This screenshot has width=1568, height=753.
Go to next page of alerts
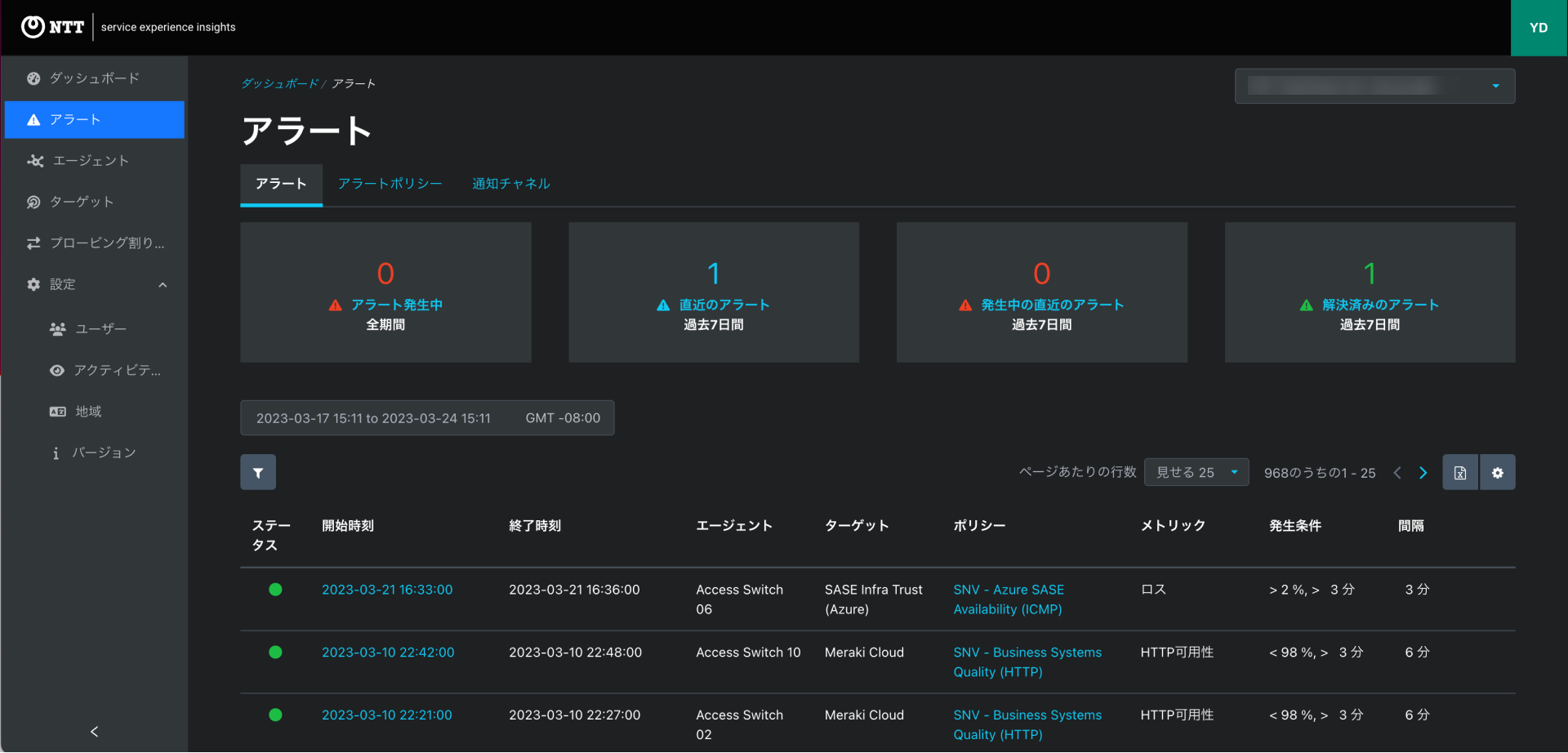click(1423, 474)
